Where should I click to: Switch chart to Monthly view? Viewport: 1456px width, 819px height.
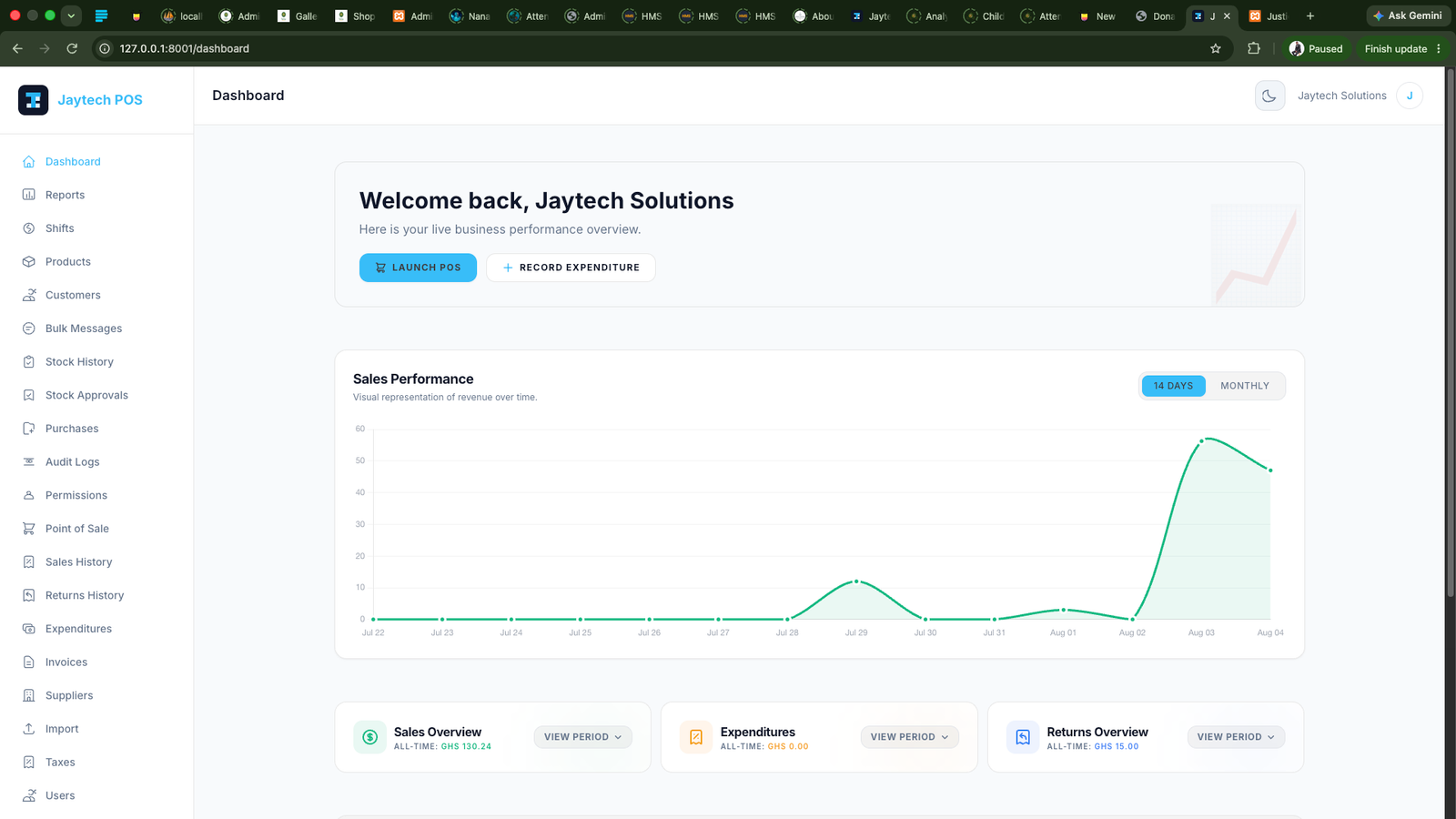click(x=1245, y=386)
